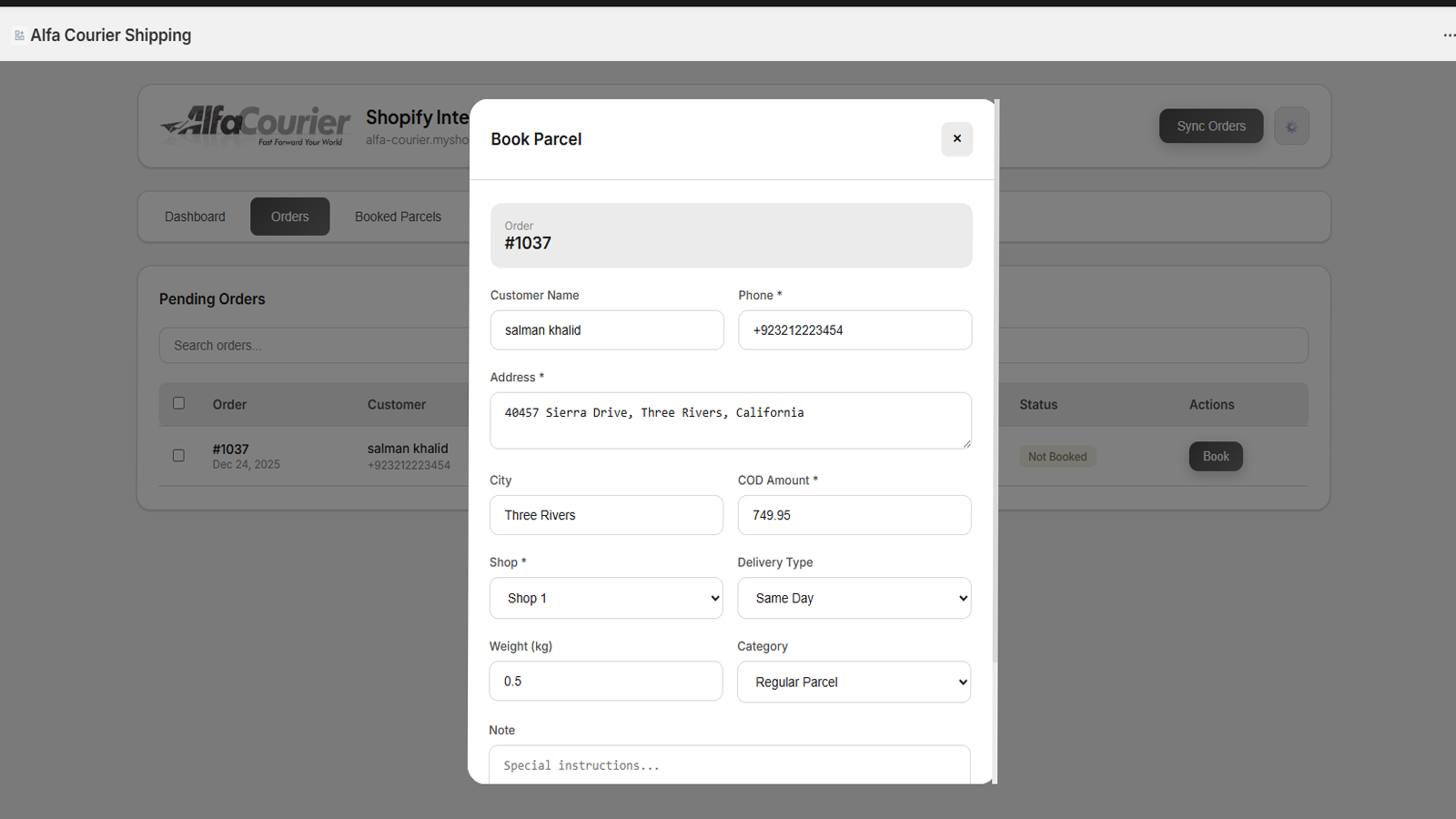Open the Category dropdown
The image size is (1456, 819).
853,681
